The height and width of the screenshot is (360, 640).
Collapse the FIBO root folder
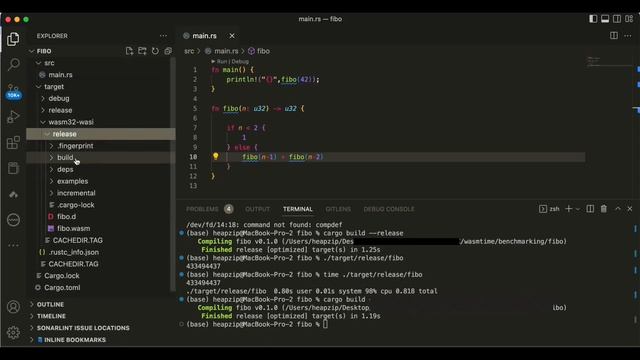(32, 51)
